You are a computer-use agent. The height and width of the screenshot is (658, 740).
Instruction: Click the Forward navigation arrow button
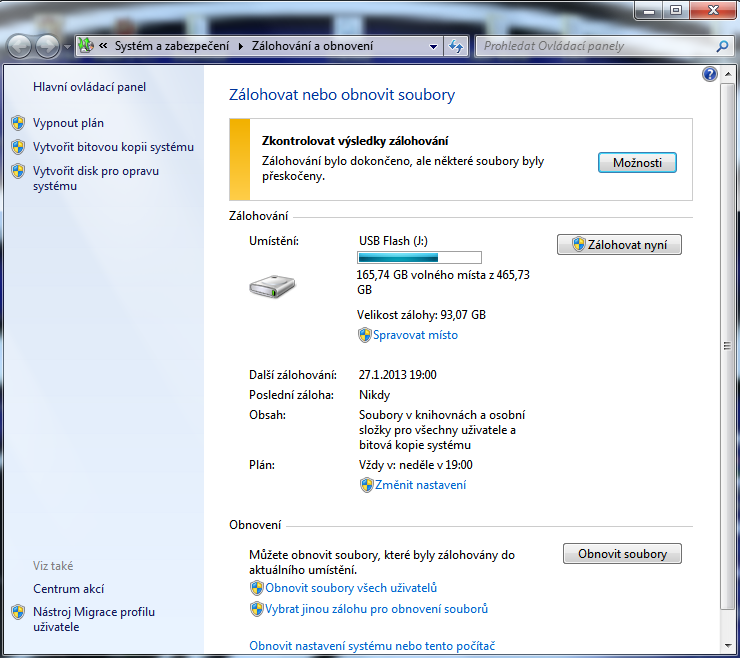(x=47, y=46)
